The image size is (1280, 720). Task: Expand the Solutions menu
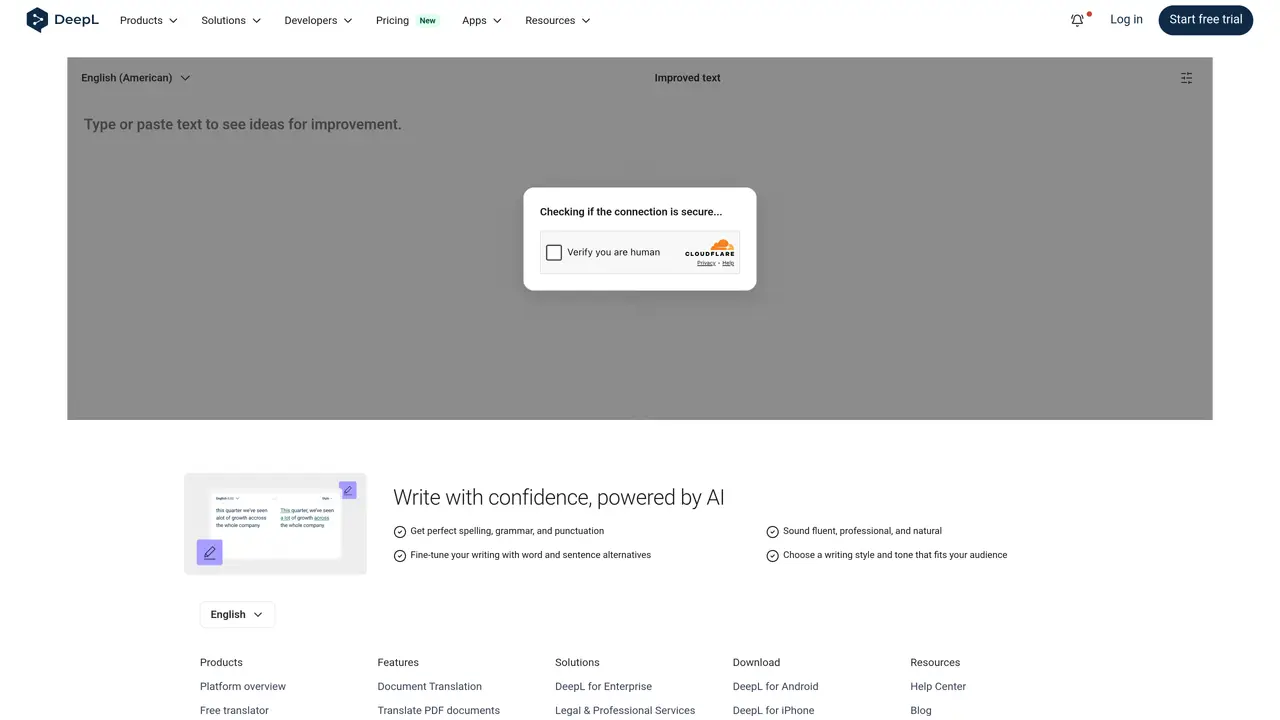pyautogui.click(x=231, y=20)
